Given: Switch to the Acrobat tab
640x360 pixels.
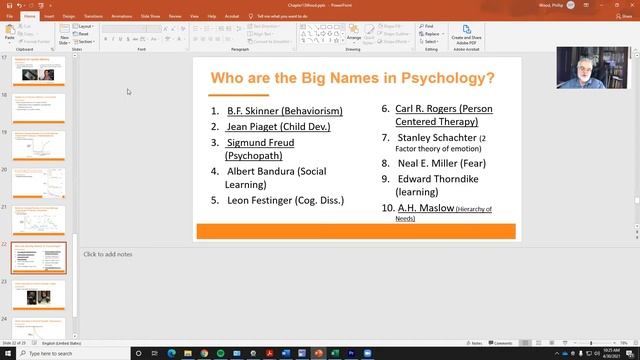Looking at the screenshot, I should click(x=232, y=16).
